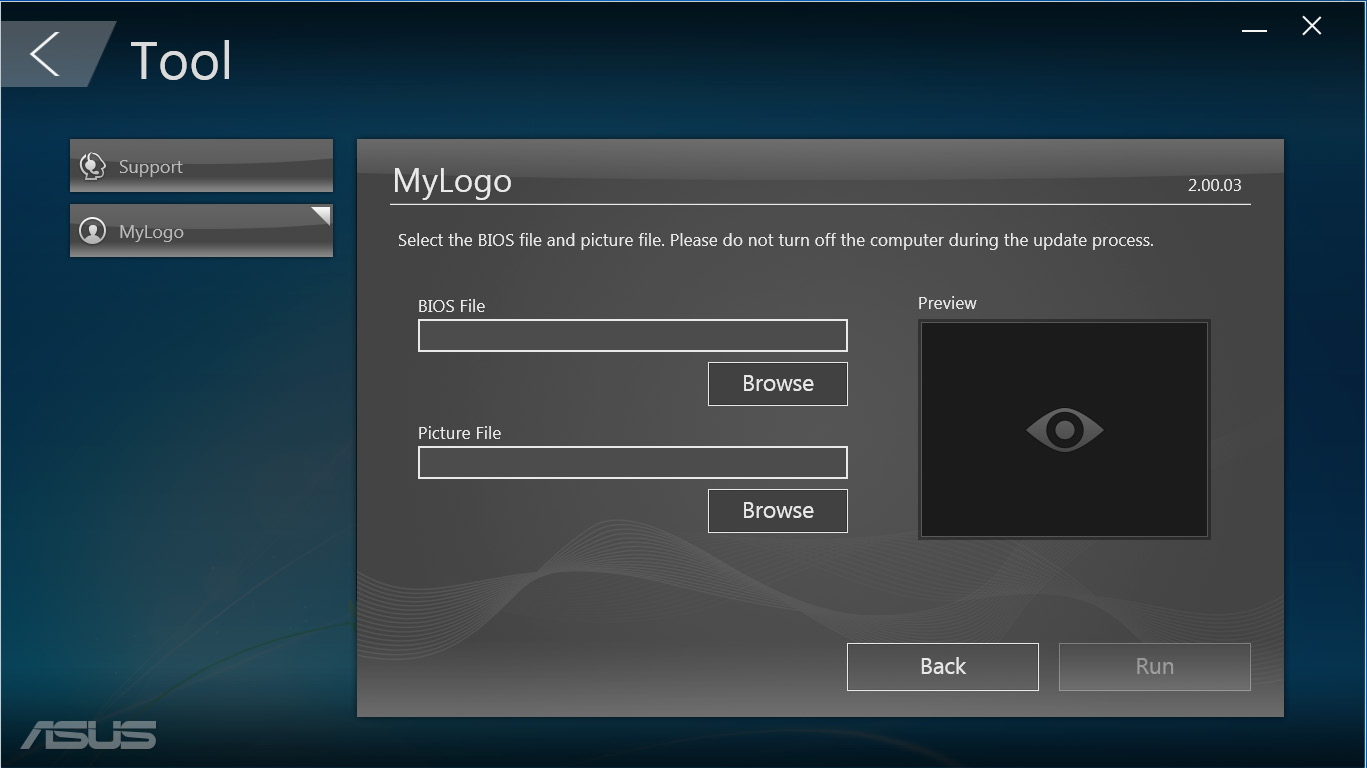This screenshot has height=768, width=1367.
Task: Click the MyLogo panel heading
Action: tap(452, 181)
